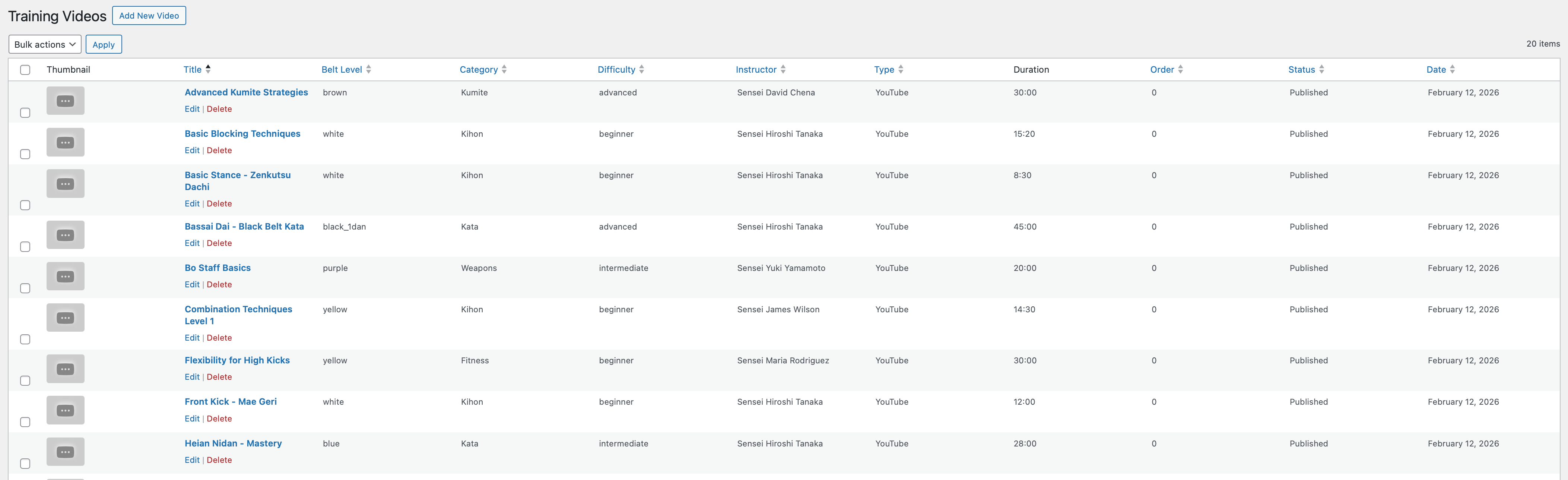Check the row for Bo Staff Basics

[x=25, y=288]
